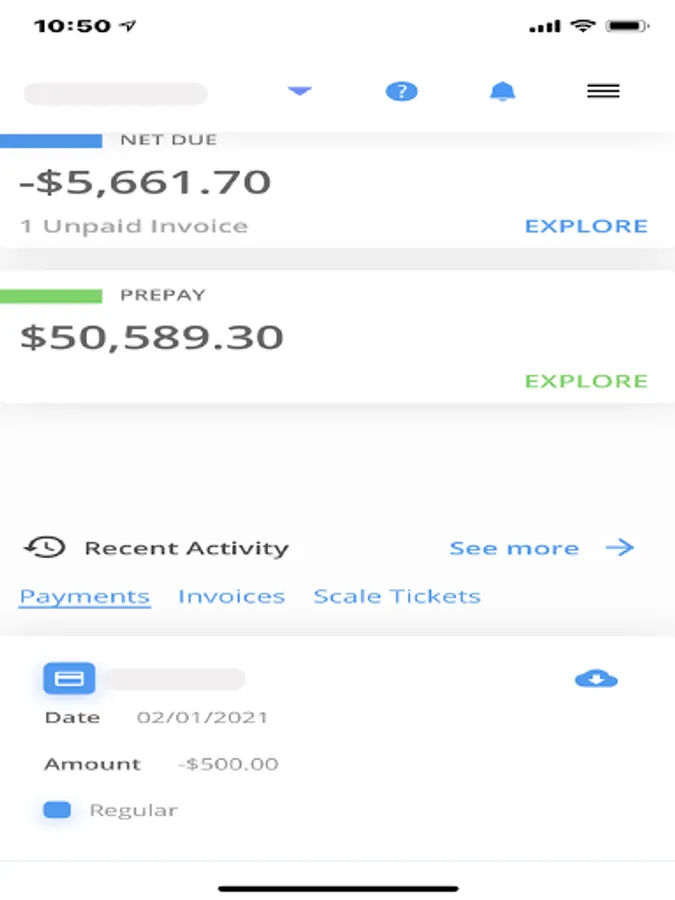Open the notifications bell
This screenshot has height=900, width=675.
coord(502,92)
